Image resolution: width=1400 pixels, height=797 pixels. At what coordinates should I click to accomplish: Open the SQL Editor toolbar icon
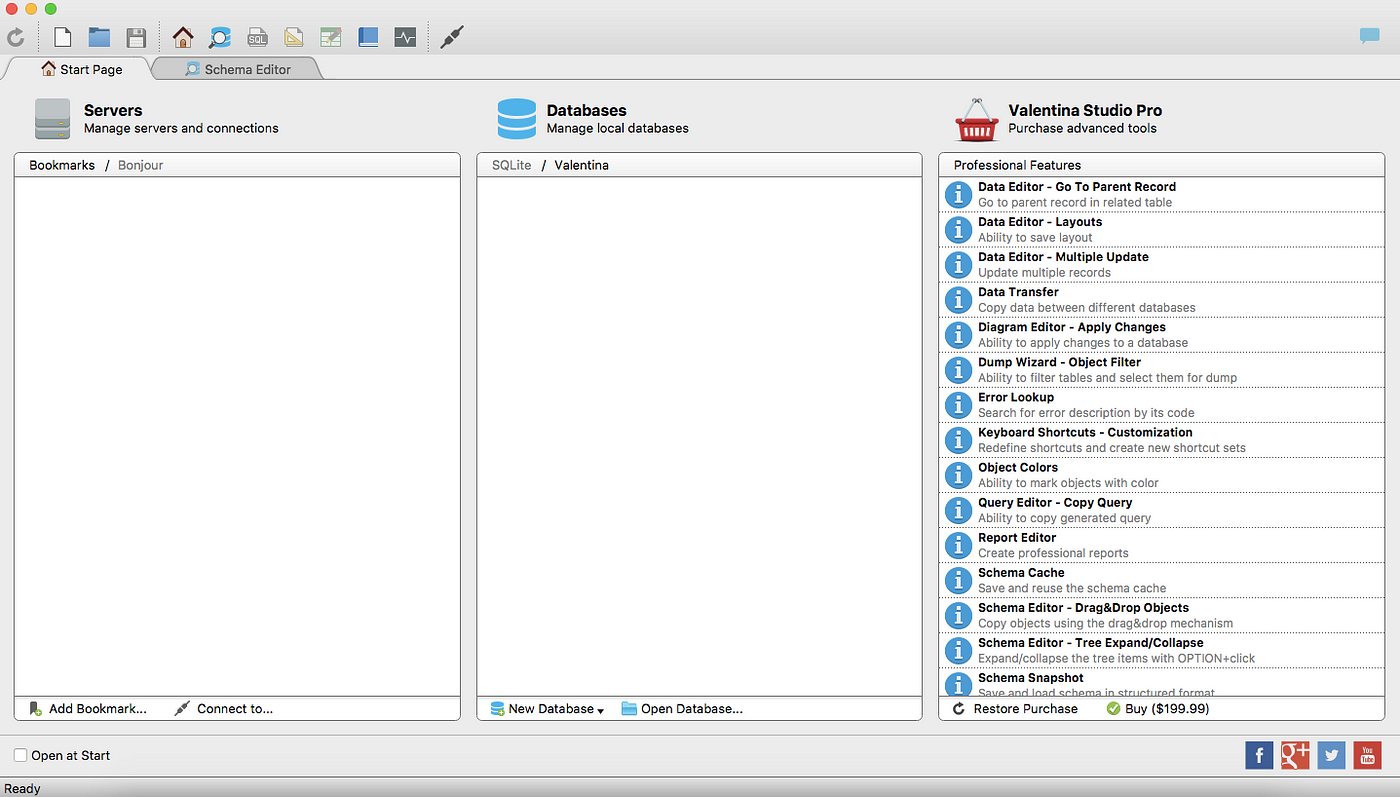pos(257,38)
